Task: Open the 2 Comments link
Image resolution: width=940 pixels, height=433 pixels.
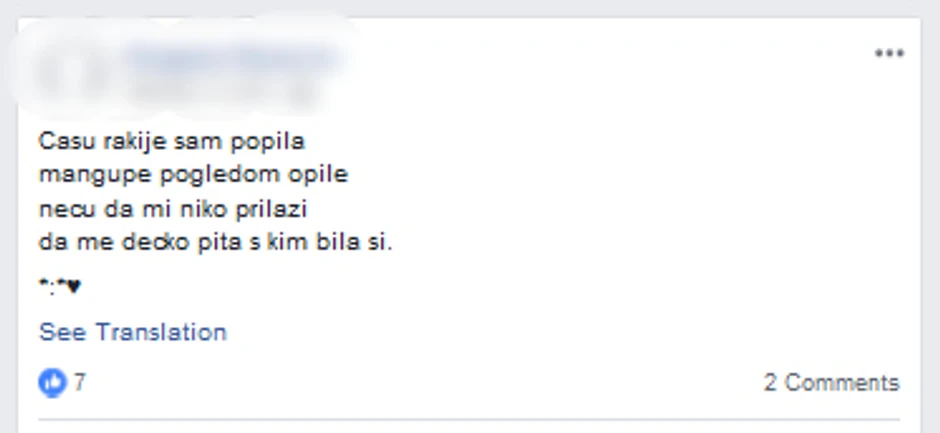Action: tap(831, 383)
